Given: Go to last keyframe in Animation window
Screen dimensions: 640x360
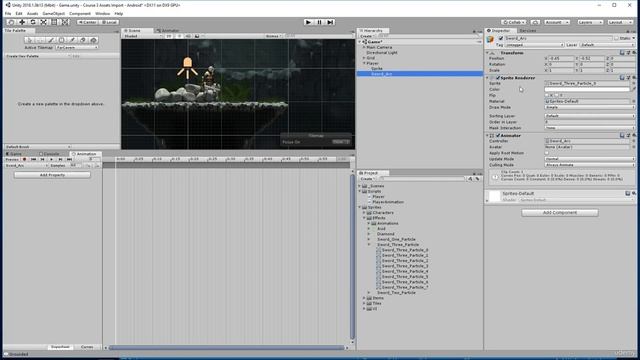Looking at the screenshot, I should (69, 160).
